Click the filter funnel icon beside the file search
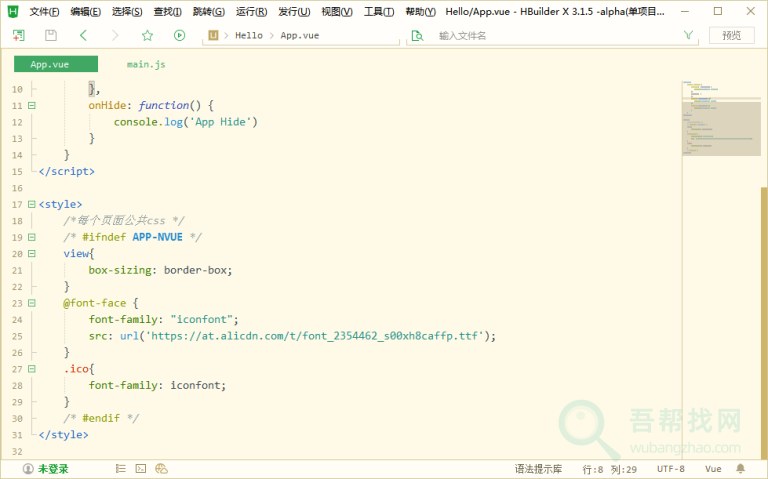768x479 pixels. click(688, 35)
